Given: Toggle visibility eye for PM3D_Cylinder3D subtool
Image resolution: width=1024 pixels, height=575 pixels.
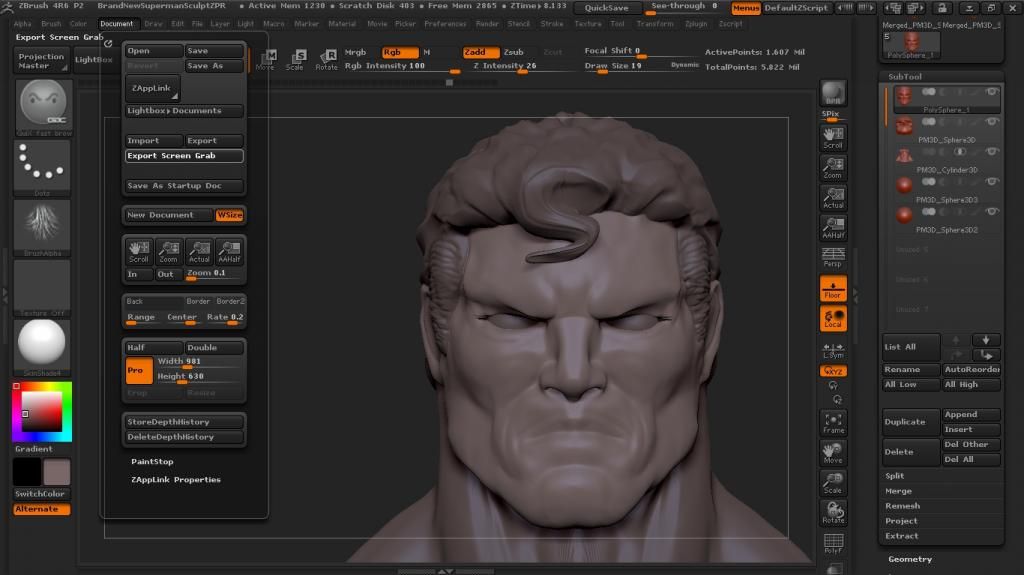Looking at the screenshot, I should click(991, 152).
